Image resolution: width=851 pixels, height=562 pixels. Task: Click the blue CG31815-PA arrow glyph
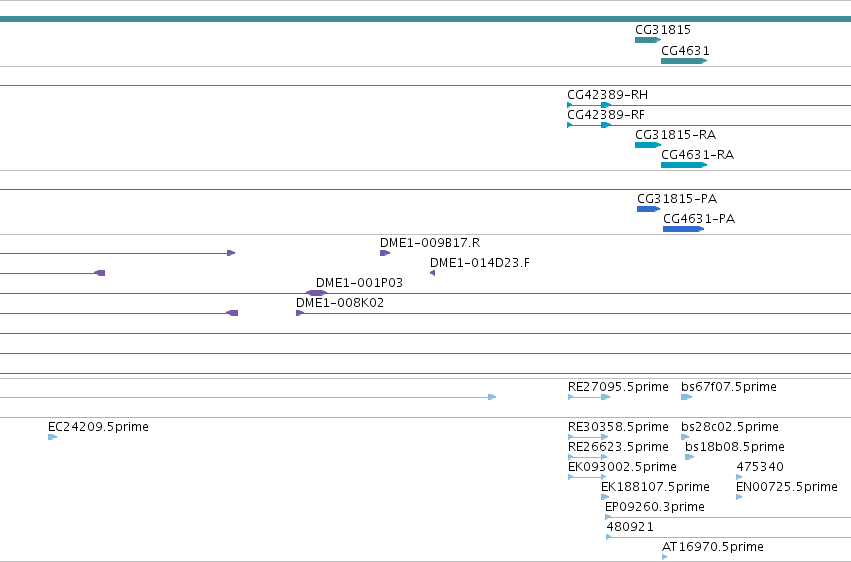click(x=649, y=209)
